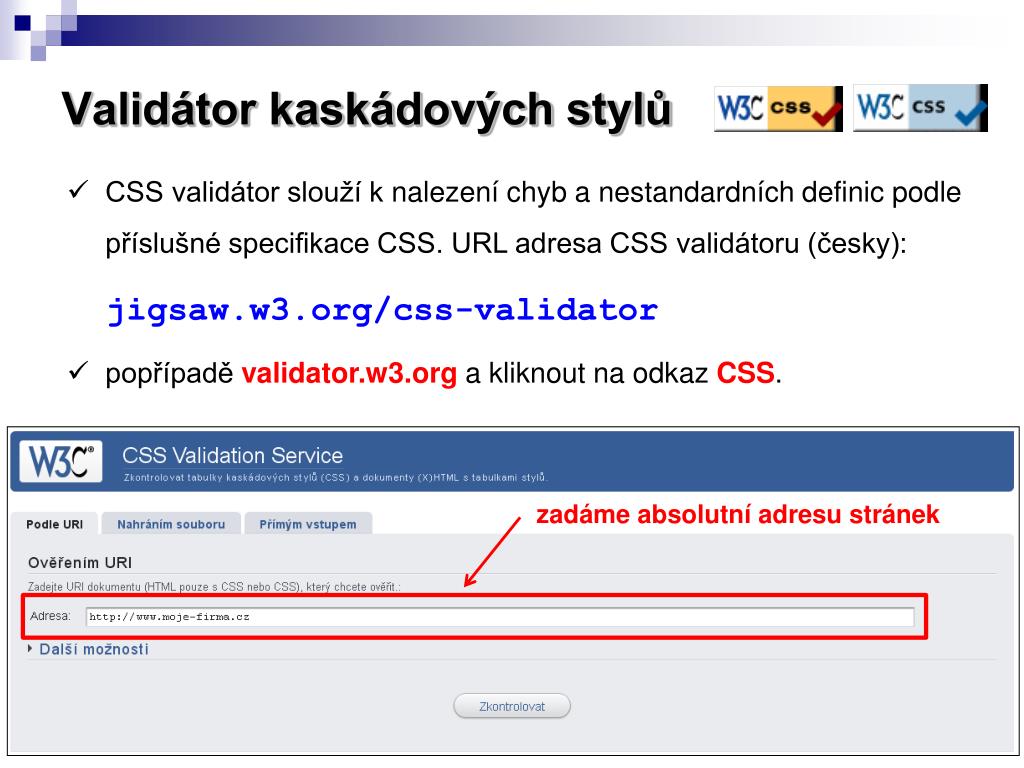Click the Zkontrolovat tabulky kaskádových stylů subtitle
The width and height of the screenshot is (1024, 768).
point(336,477)
